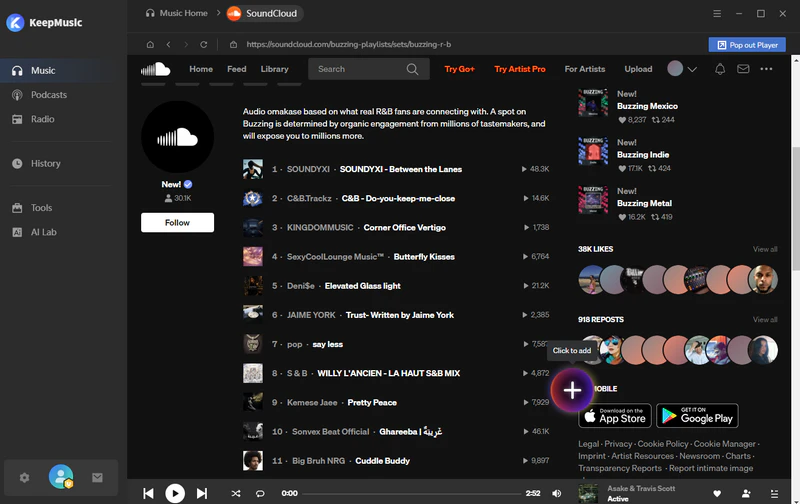The image size is (800, 504).
Task: Open the user account avatar in sidebar
Action: [61, 477]
